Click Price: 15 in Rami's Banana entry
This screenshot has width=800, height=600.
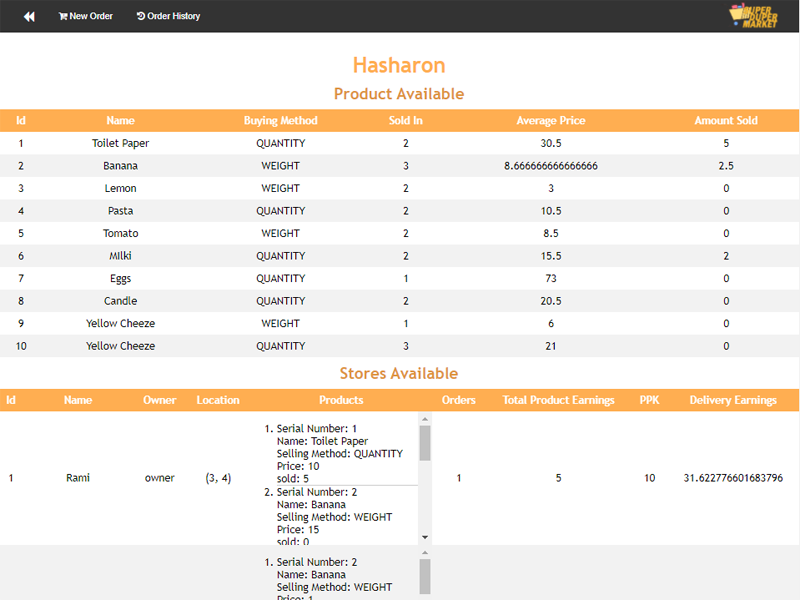298,530
